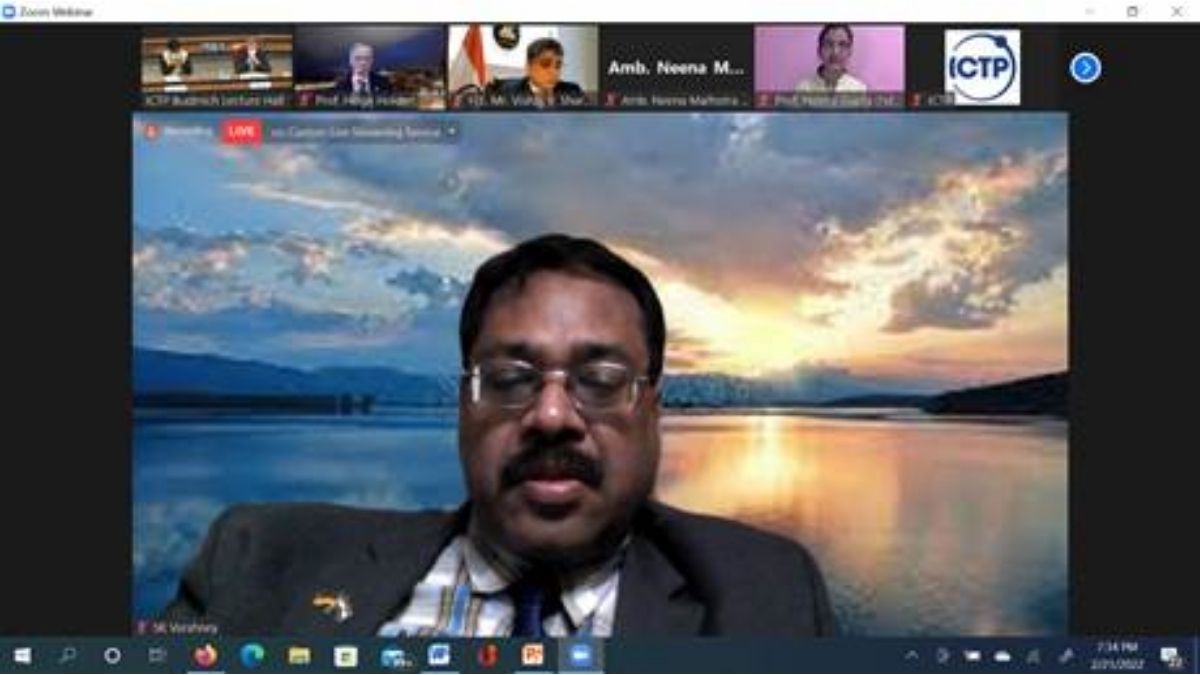
Task: Open the taskbar search
Action: [x=67, y=656]
